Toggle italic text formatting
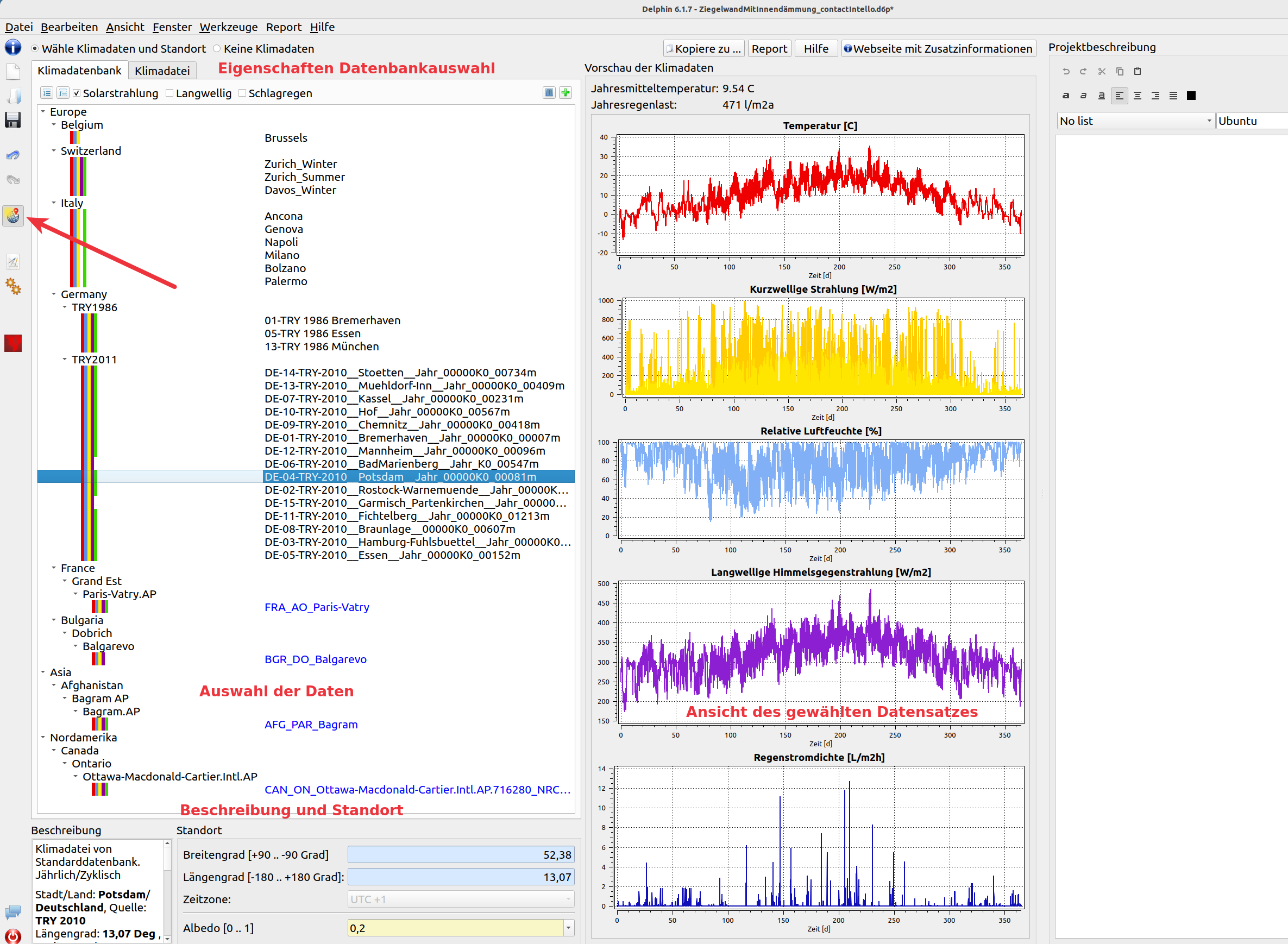The width and height of the screenshot is (1288, 944). click(1083, 96)
